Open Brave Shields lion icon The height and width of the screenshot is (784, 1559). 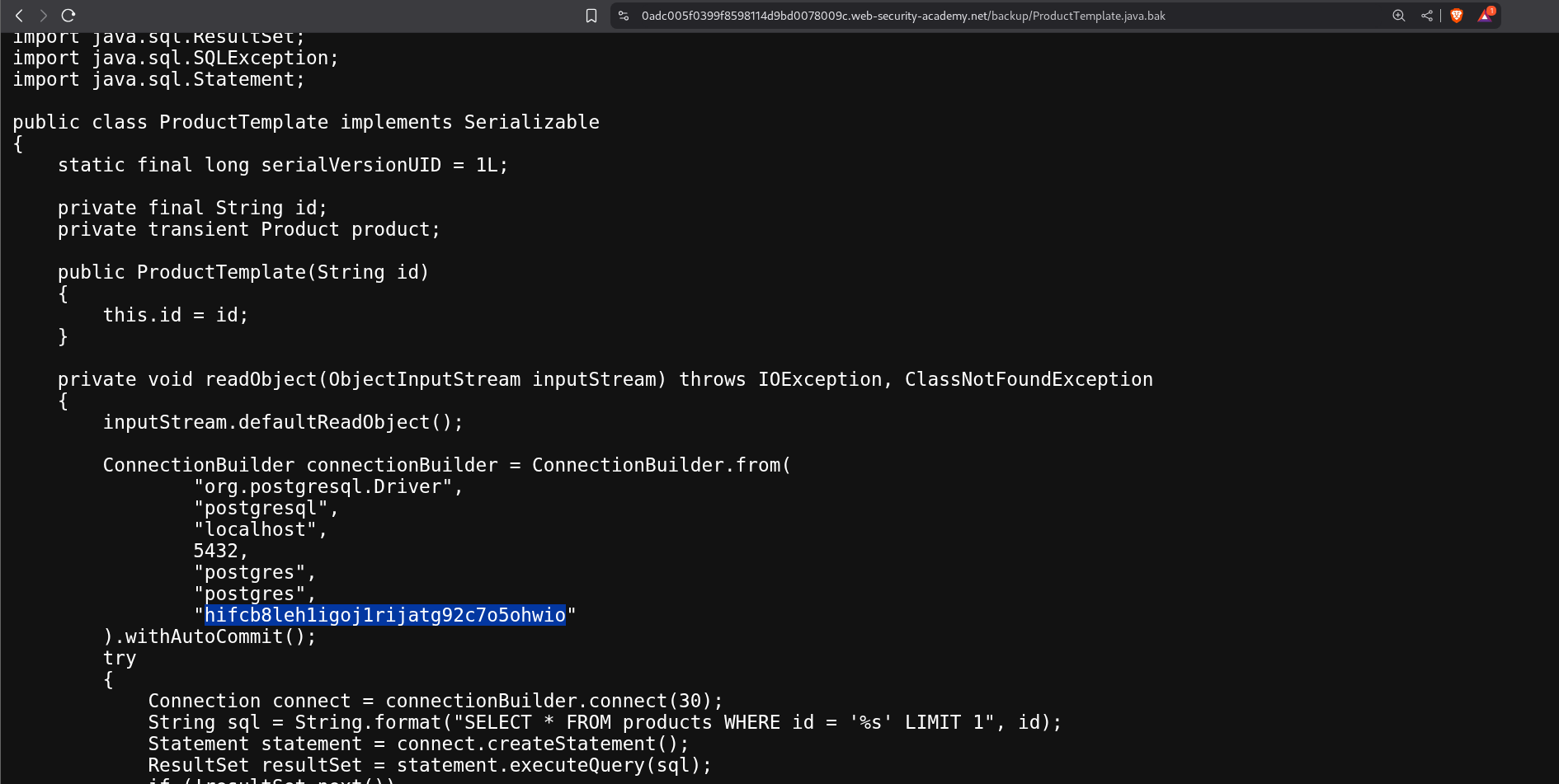click(1457, 16)
